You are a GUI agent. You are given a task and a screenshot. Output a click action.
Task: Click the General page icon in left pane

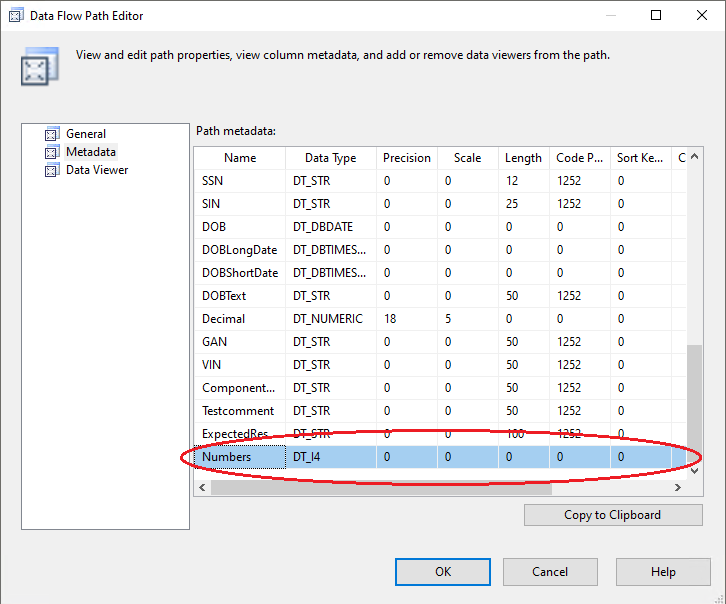52,134
